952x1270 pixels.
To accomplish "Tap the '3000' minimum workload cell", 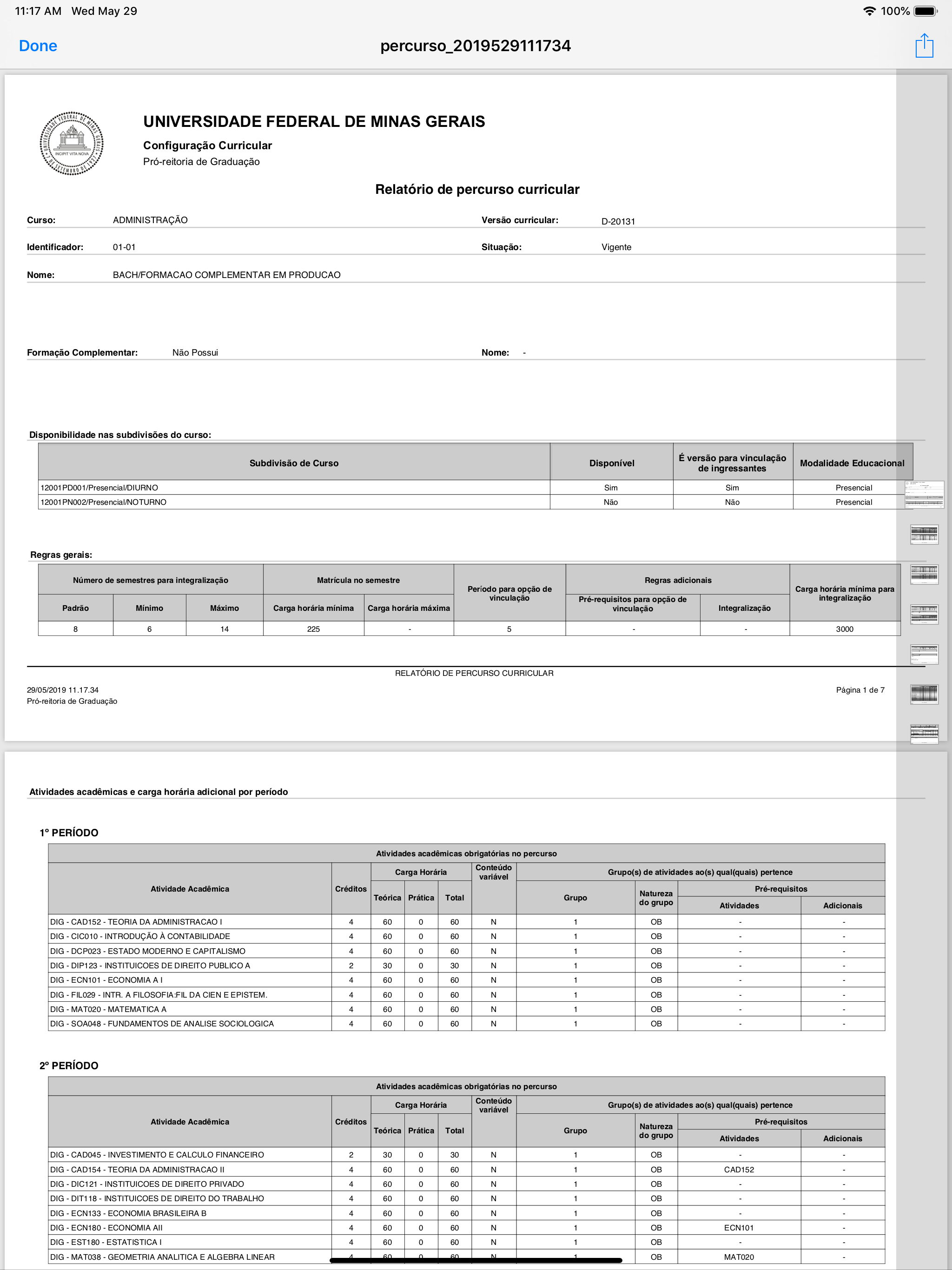I will pyautogui.click(x=845, y=628).
